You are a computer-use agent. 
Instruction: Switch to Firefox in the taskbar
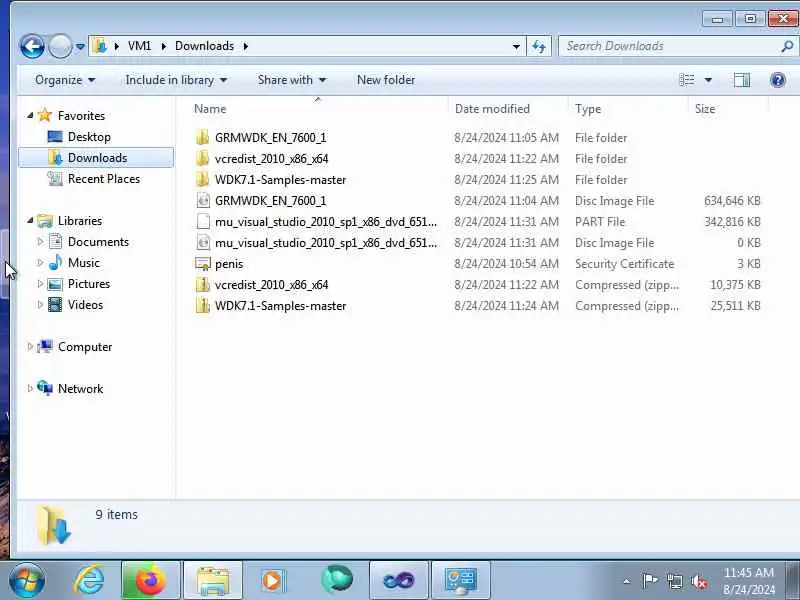151,581
